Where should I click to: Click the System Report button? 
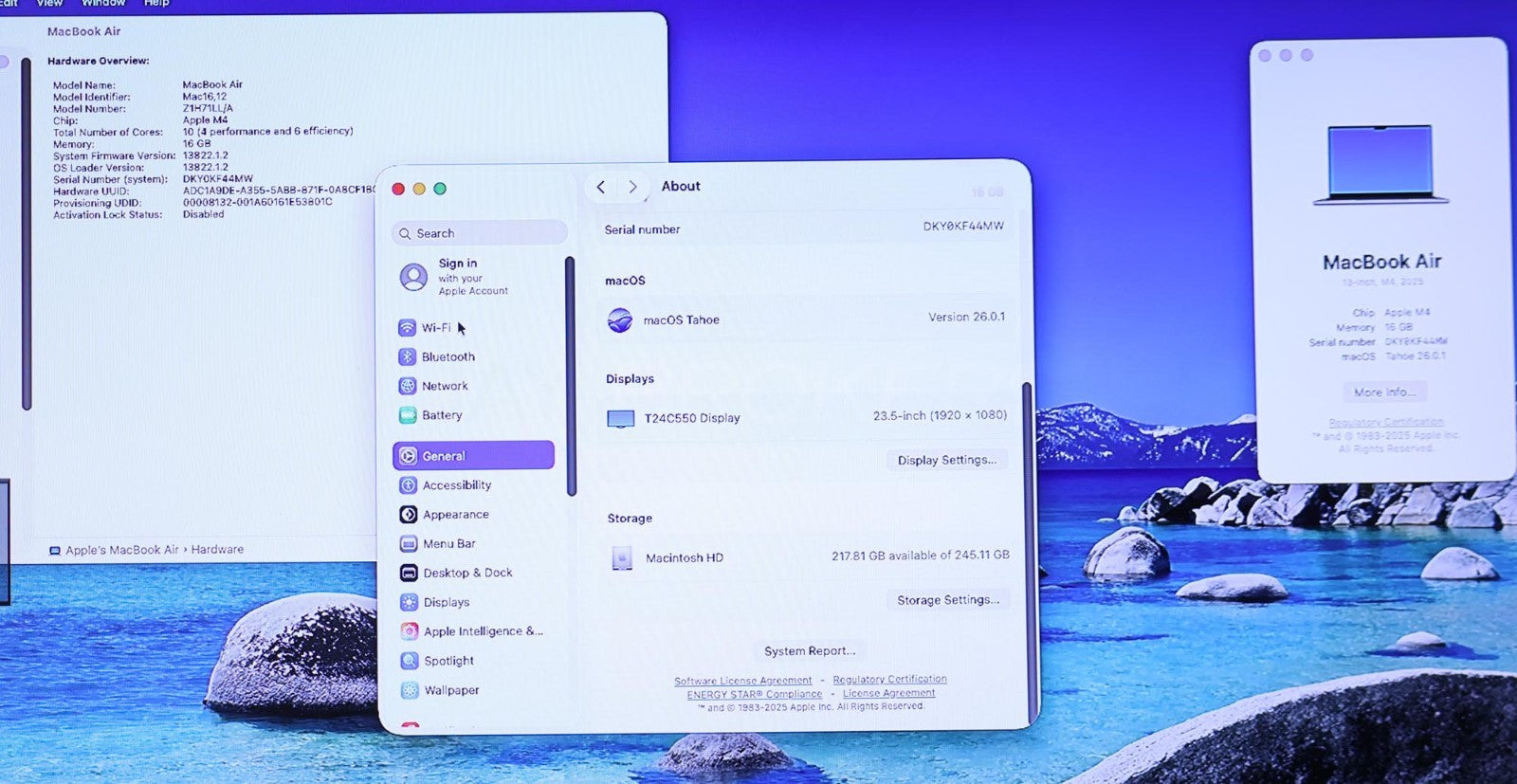coord(810,651)
